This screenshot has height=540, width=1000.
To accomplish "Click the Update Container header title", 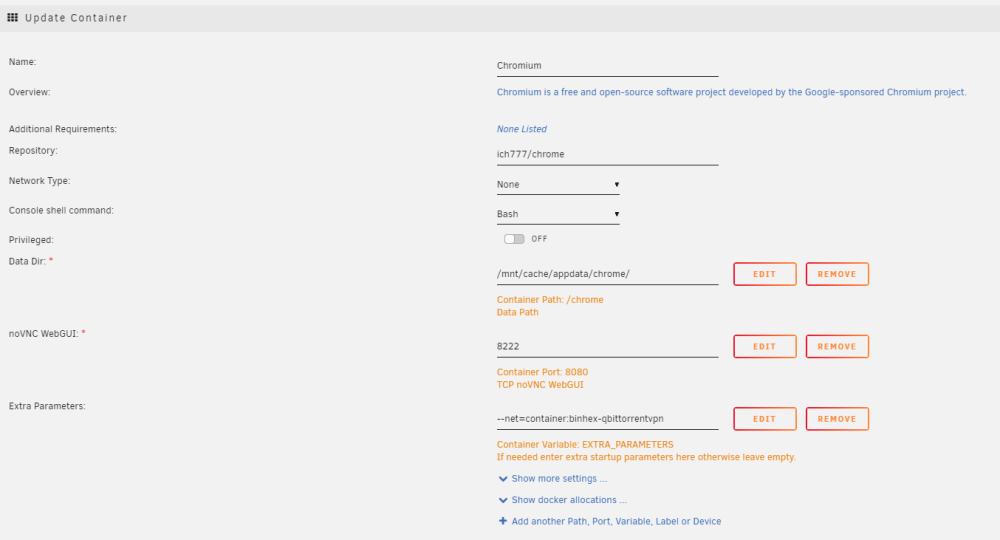I will tap(76, 18).
